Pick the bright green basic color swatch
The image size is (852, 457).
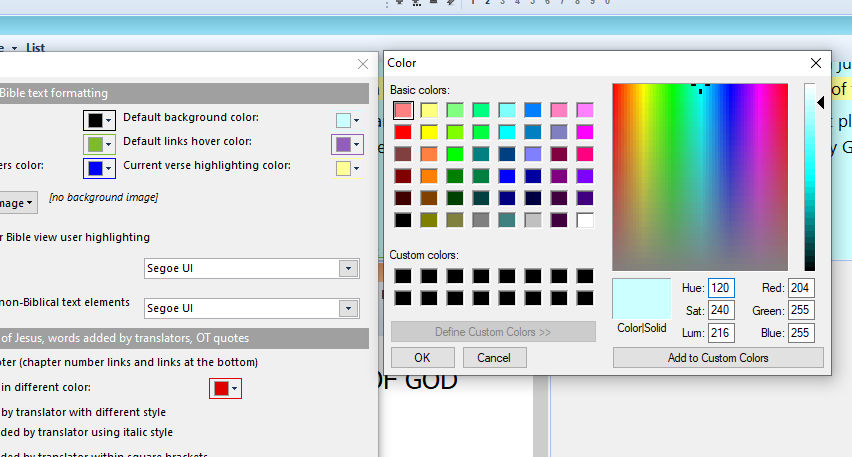[455, 154]
